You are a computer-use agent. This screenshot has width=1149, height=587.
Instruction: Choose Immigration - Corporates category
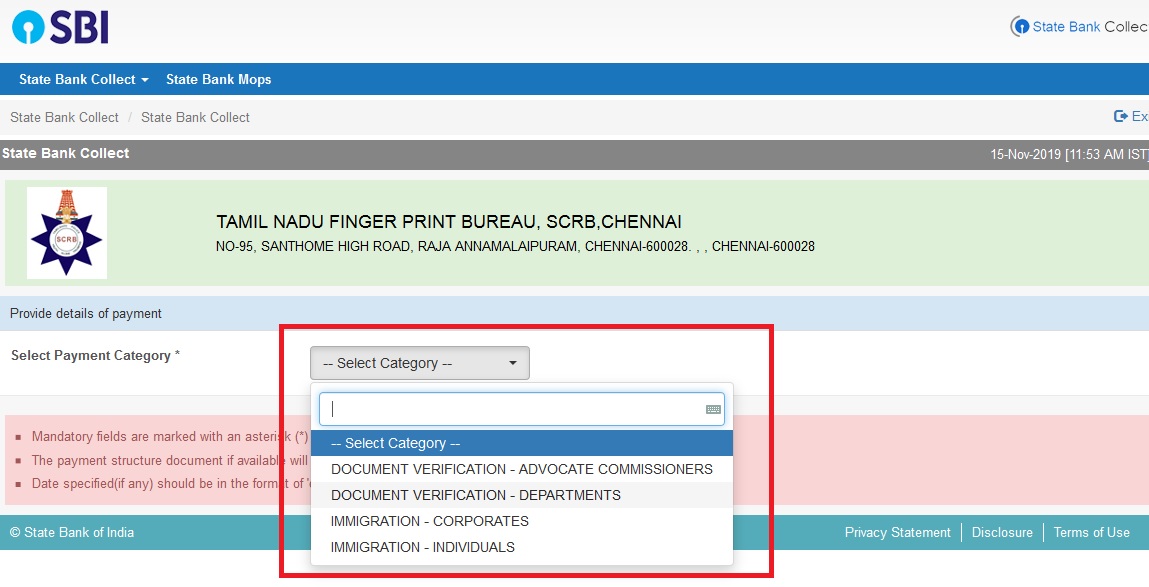click(x=429, y=521)
